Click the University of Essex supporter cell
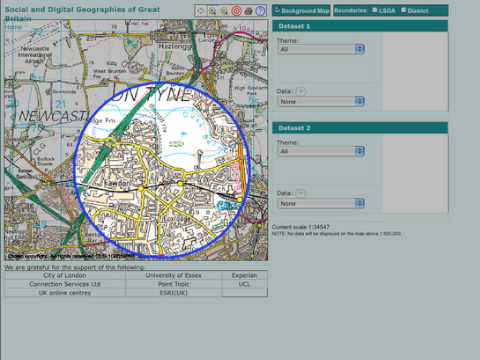Screen dimensions: 480x360 click(x=173, y=275)
